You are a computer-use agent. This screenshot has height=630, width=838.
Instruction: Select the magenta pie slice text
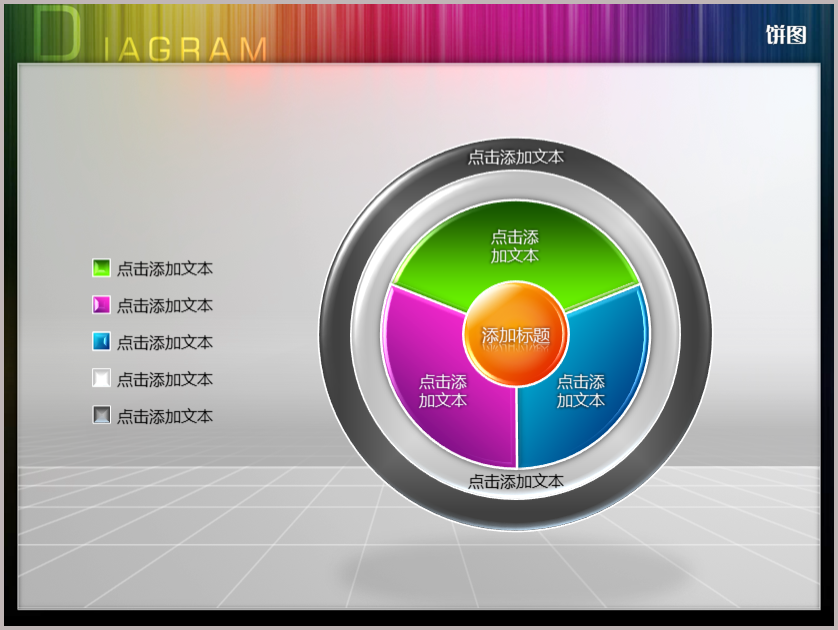(x=443, y=391)
